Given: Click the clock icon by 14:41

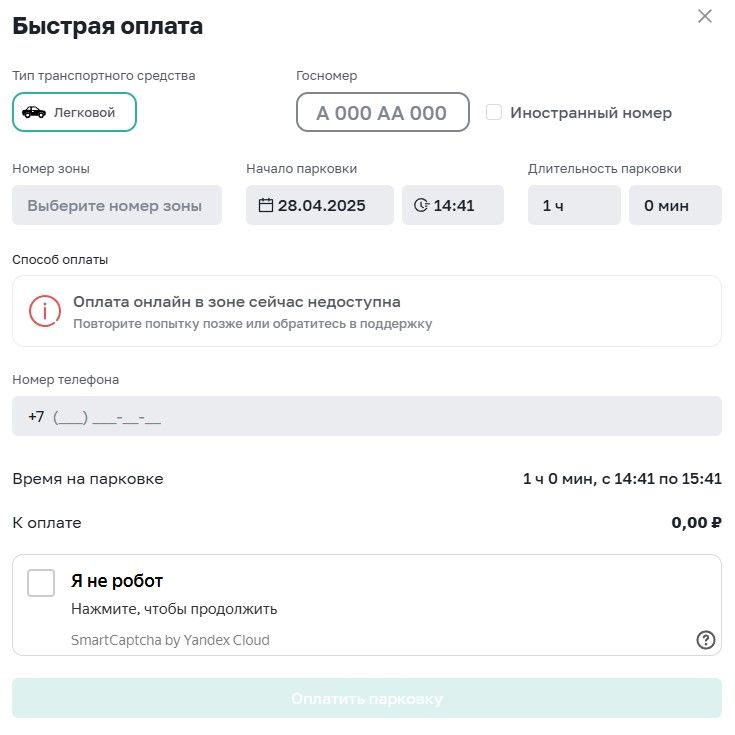Looking at the screenshot, I should tap(421, 205).
